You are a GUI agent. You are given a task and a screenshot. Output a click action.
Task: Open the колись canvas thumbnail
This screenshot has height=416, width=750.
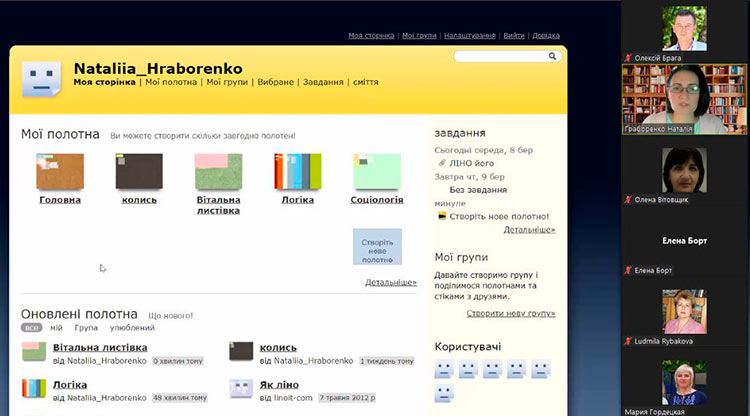point(139,171)
